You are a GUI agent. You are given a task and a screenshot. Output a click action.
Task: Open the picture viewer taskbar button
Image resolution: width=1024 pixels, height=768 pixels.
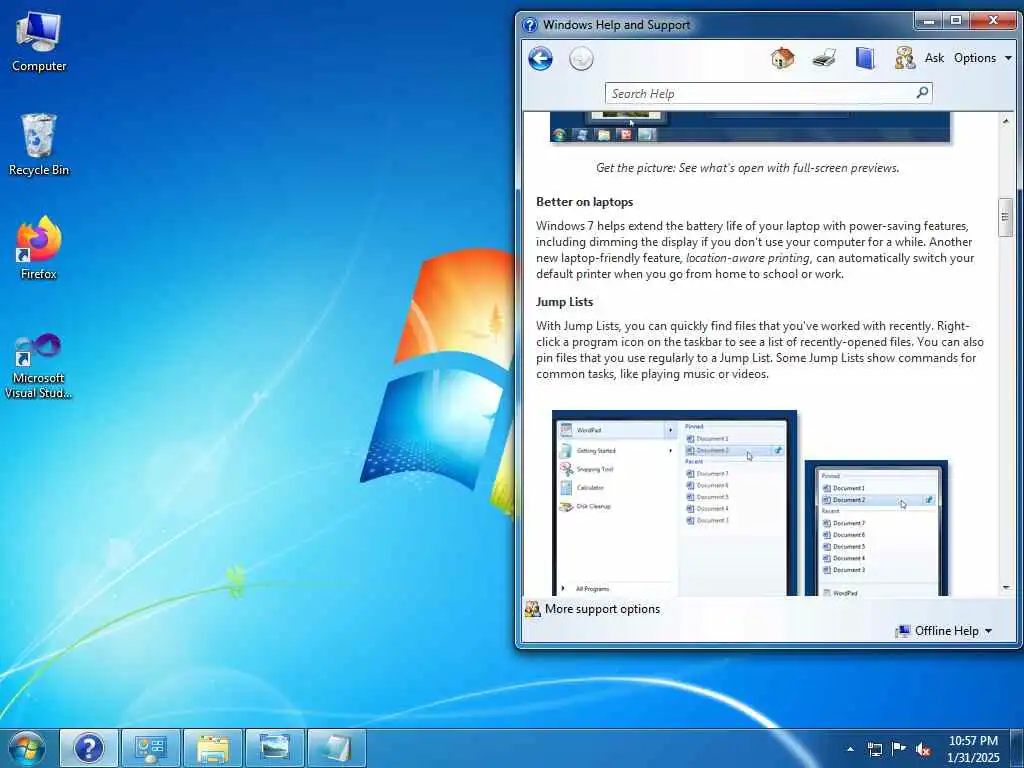pyautogui.click(x=275, y=748)
